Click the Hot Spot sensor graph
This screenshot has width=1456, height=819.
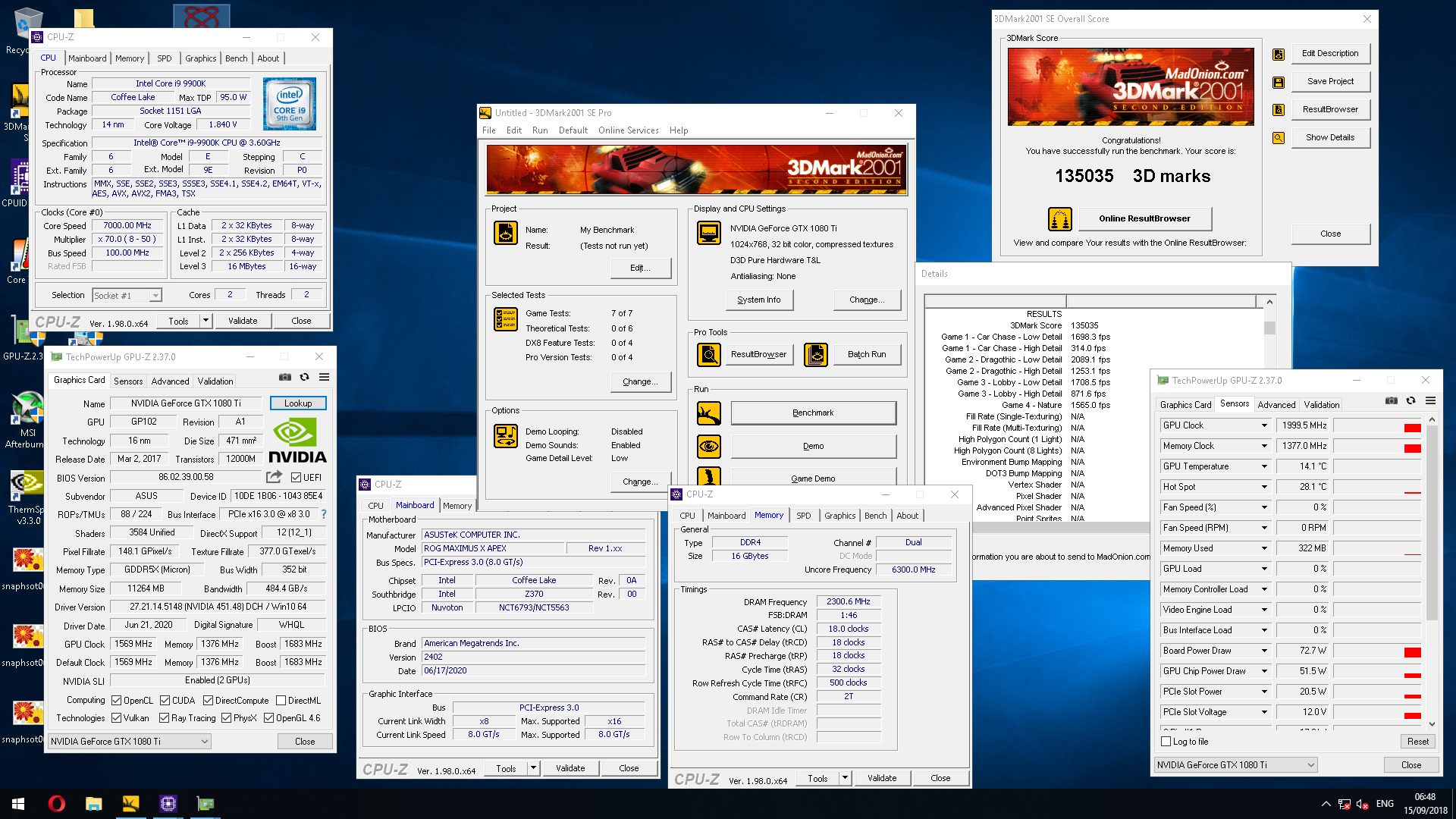point(1378,488)
